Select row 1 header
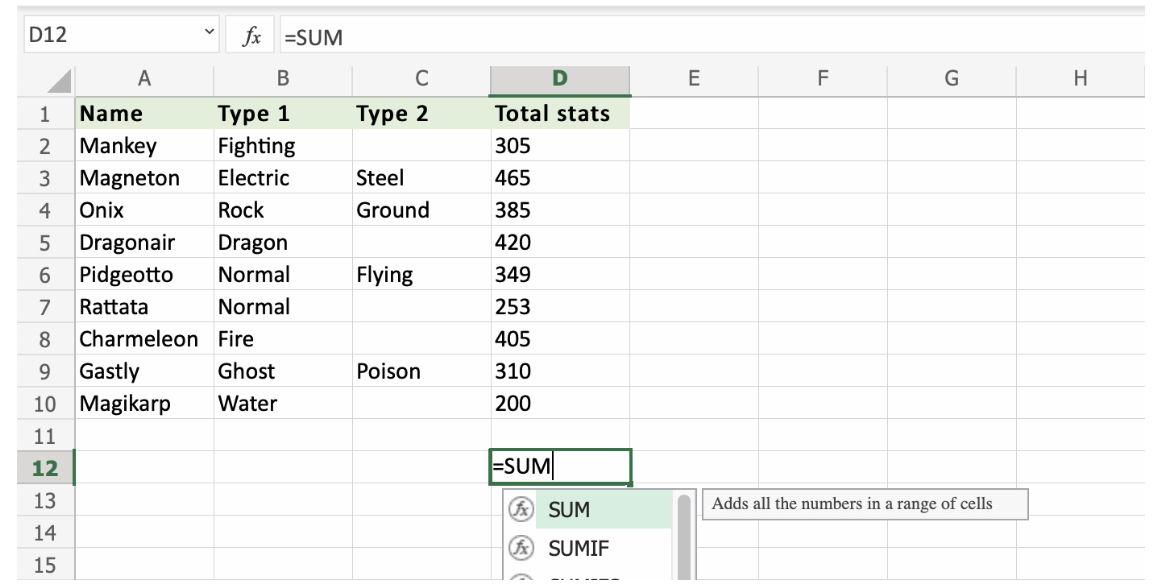This screenshot has width=1156, height=586. [x=32, y=113]
